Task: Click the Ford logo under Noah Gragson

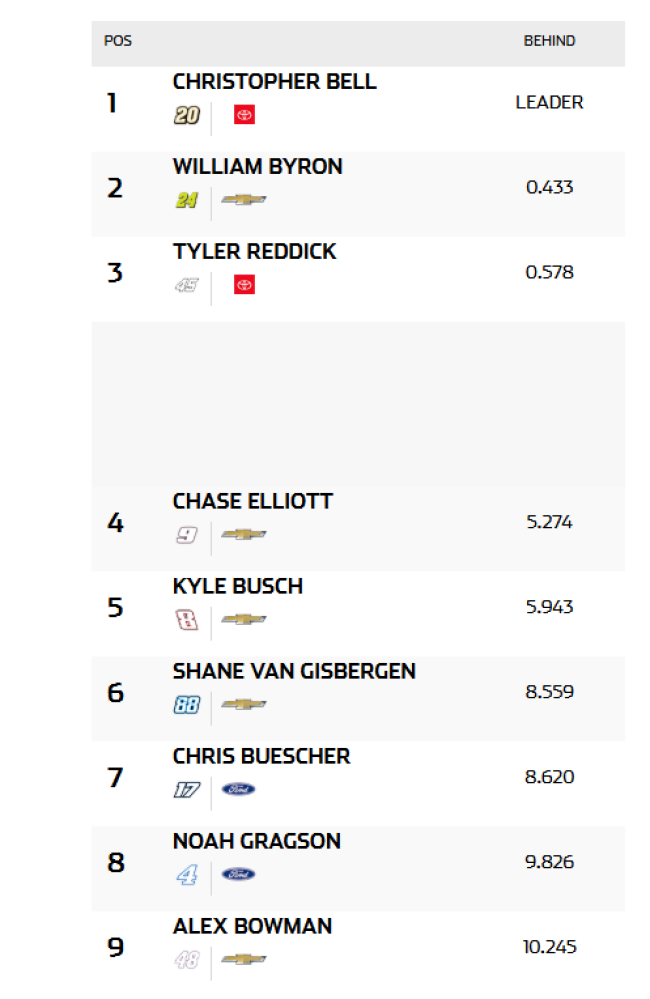Action: 238,875
